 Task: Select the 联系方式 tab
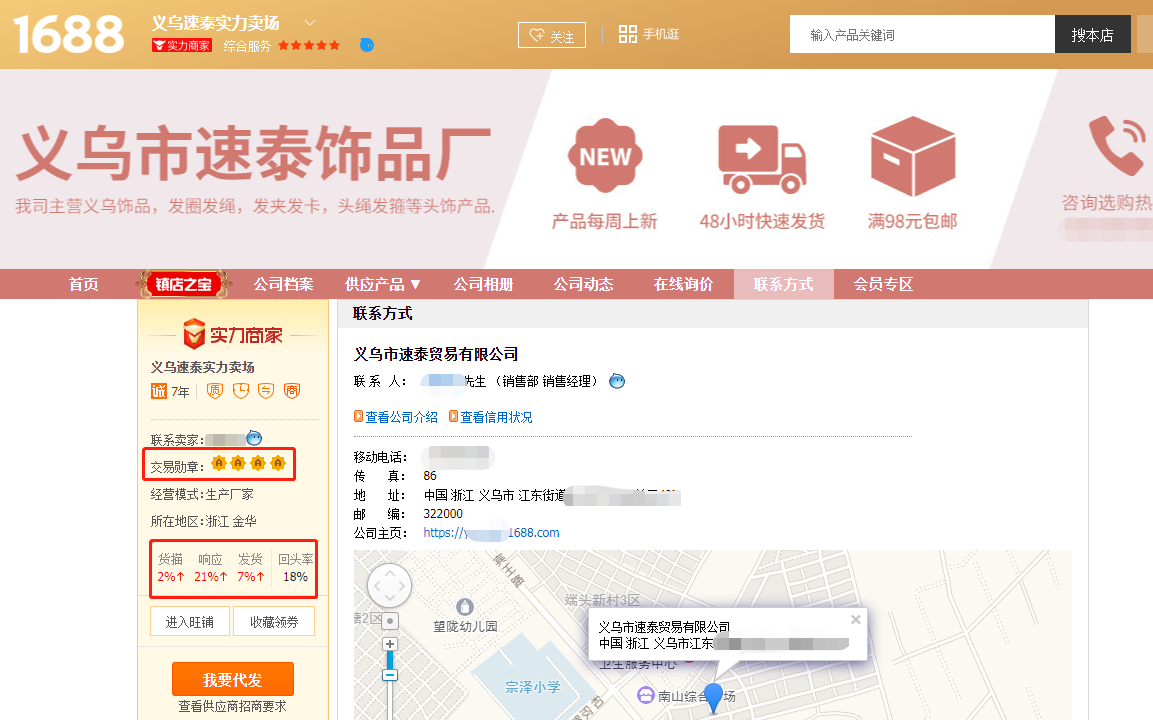point(783,284)
